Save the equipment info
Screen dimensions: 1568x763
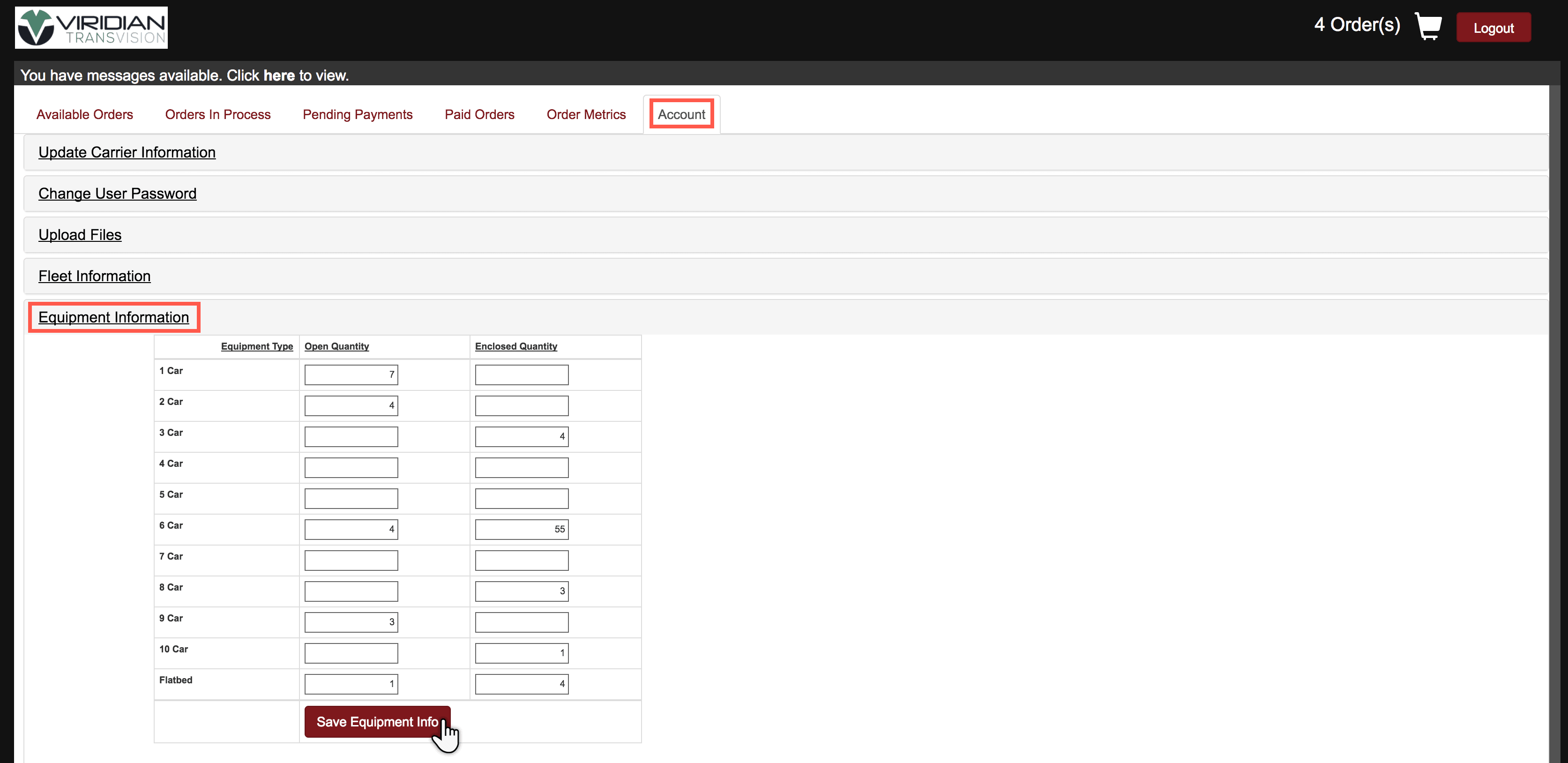[377, 722]
